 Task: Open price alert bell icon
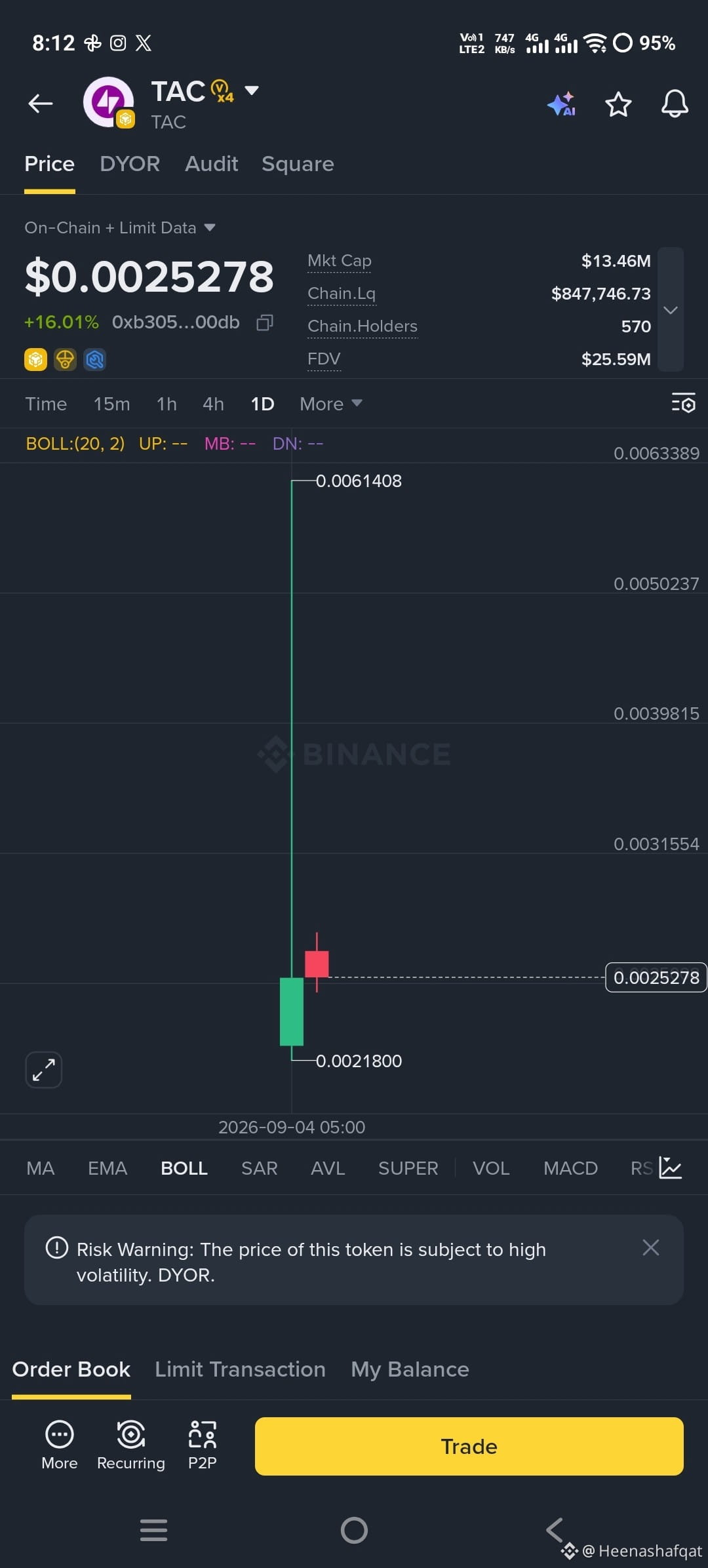675,104
